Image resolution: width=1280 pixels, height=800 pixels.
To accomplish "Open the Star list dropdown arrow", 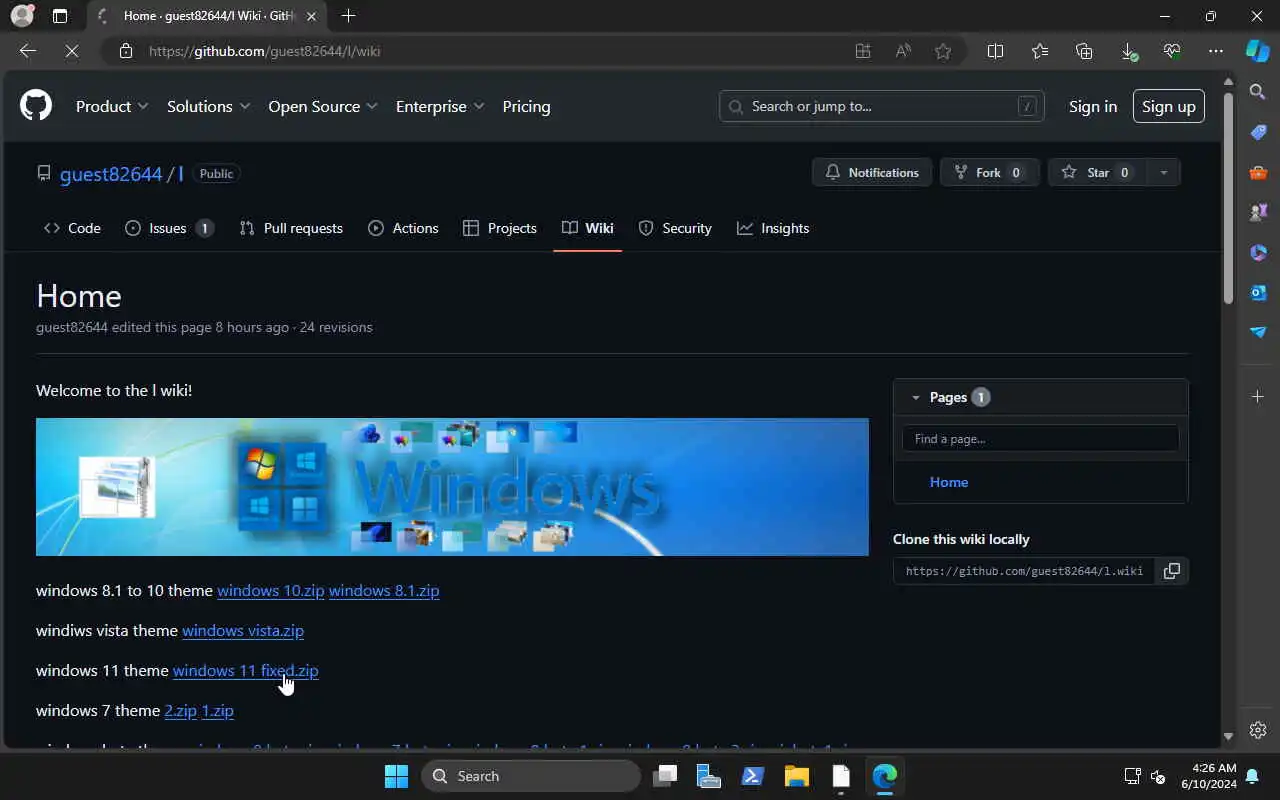I will (x=1163, y=172).
